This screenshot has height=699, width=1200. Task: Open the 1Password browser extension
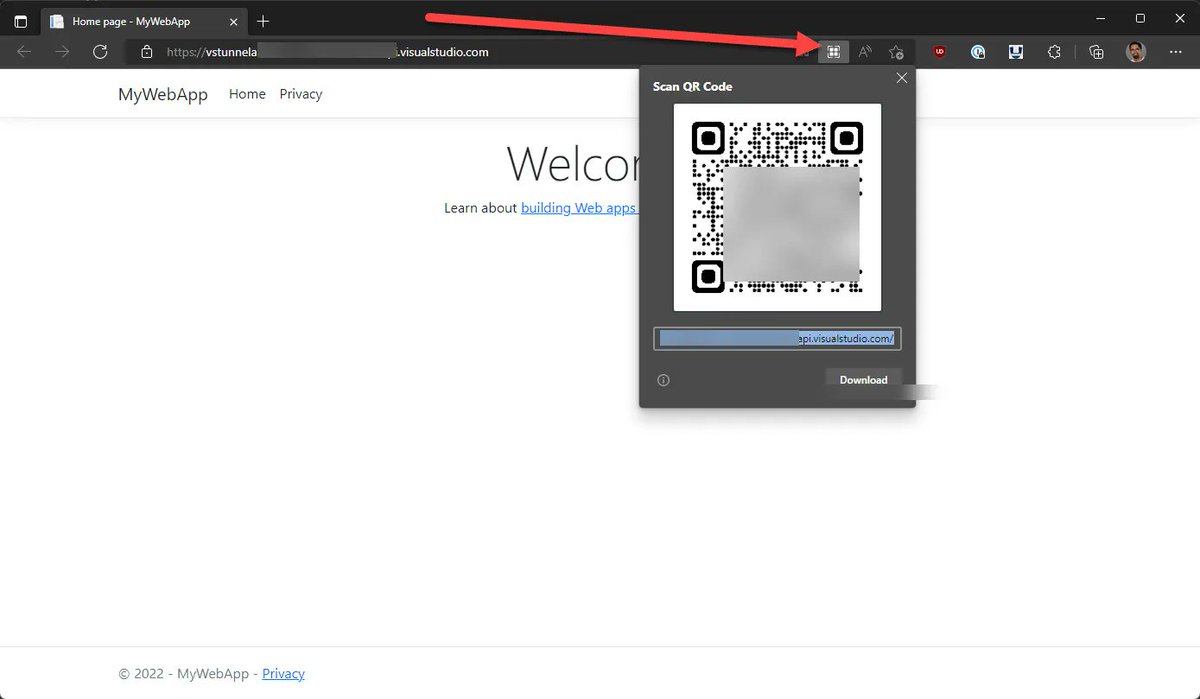978,52
